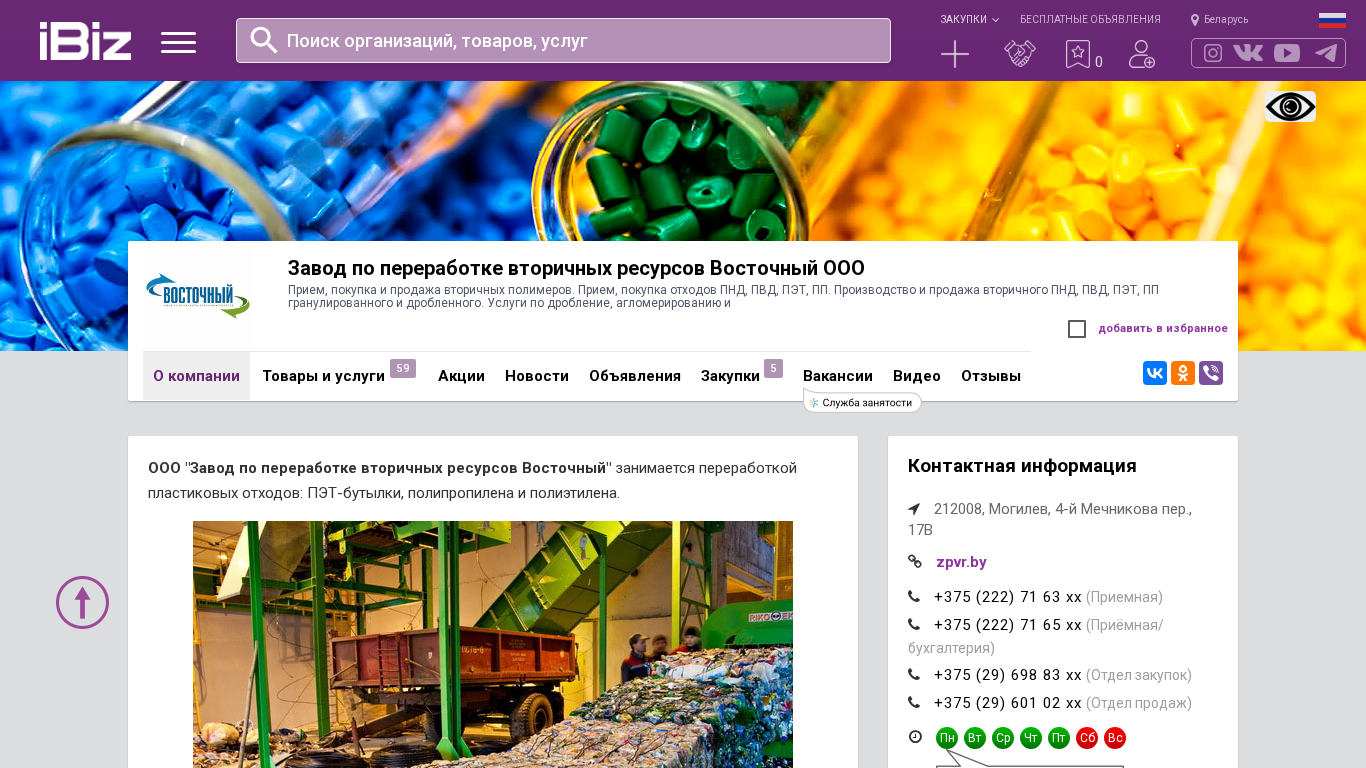Image resolution: width=1366 pixels, height=768 pixels.
Task: Select Wednesday (Ср) schedule indicator
Action: pyautogui.click(x=1003, y=738)
